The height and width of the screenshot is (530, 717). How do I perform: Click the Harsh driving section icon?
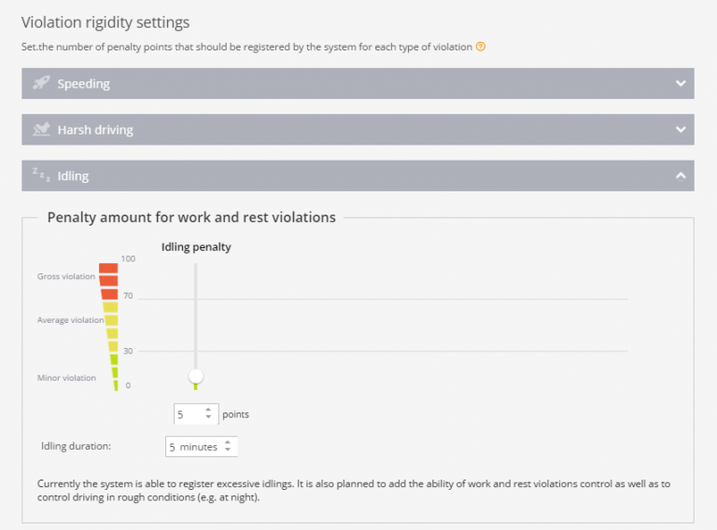tap(41, 129)
